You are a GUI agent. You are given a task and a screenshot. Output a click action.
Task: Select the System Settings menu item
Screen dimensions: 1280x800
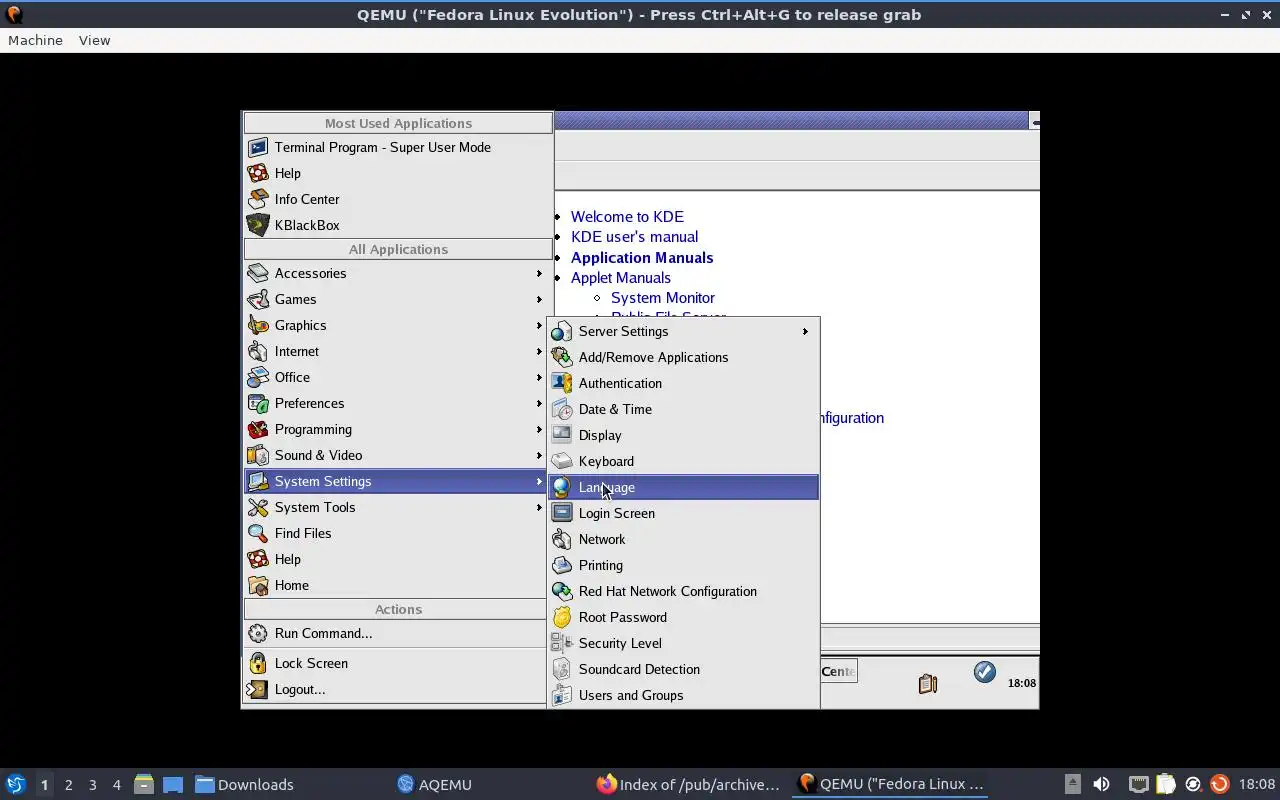tap(397, 481)
